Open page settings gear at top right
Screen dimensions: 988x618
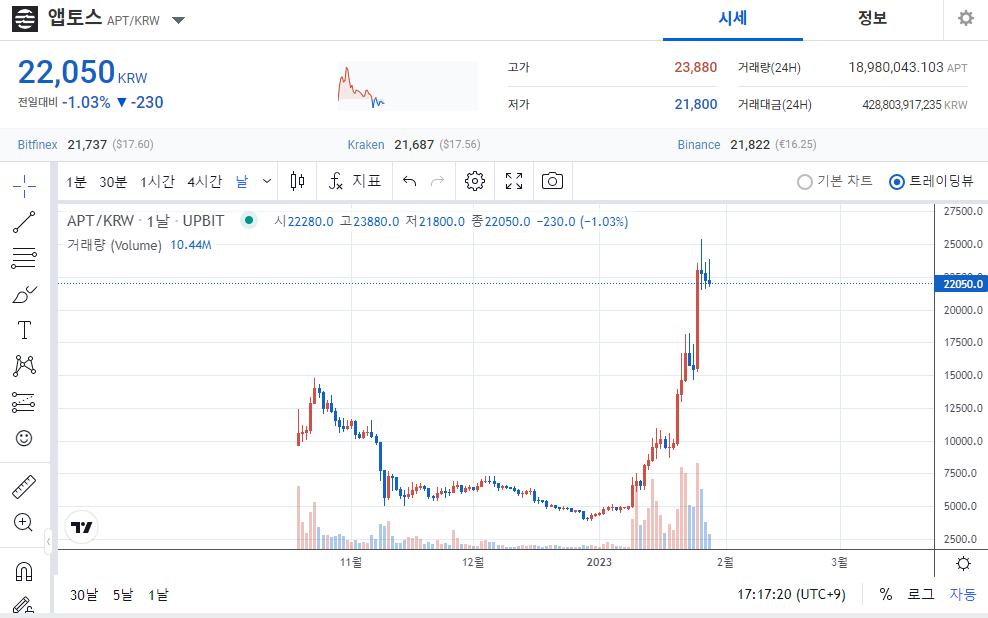point(965,18)
